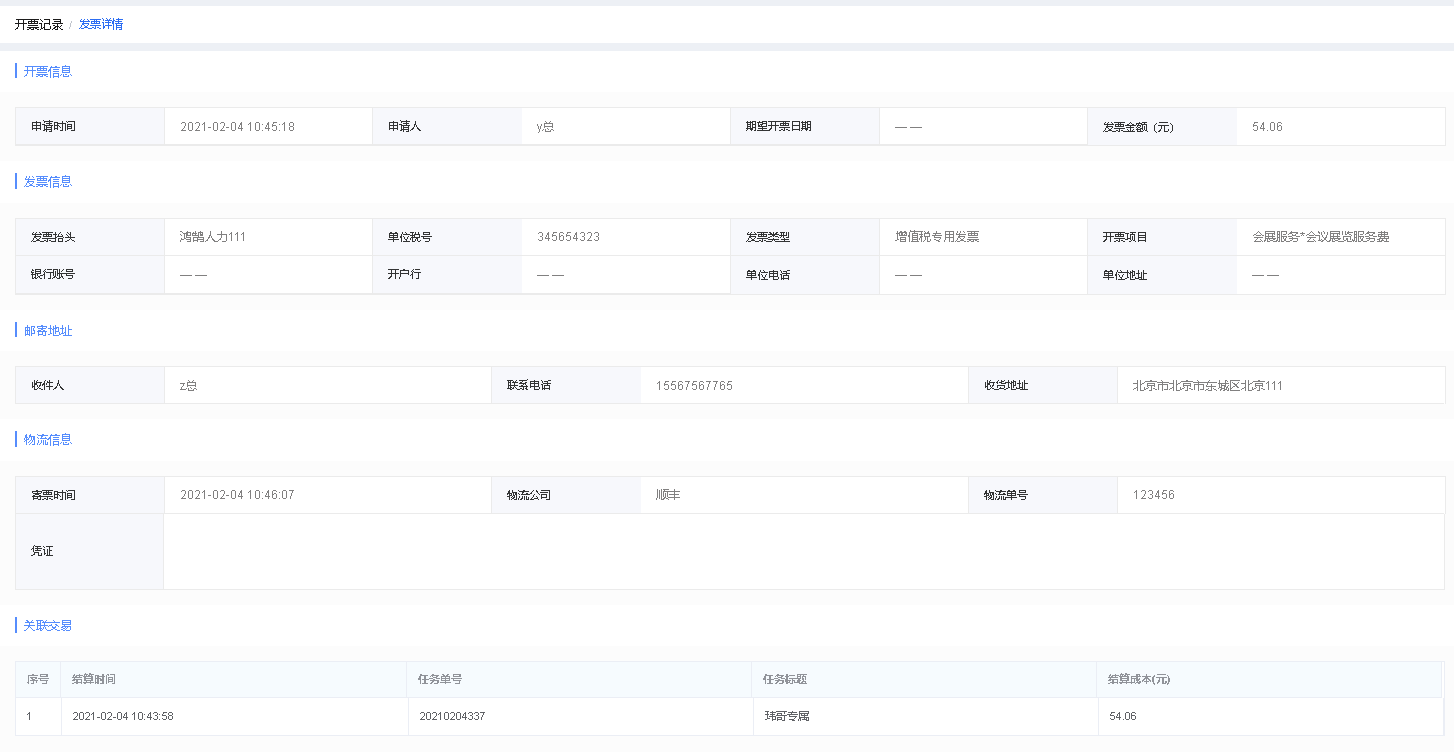The image size is (1454, 752).
Task: Click the 邮寄地址 section heading
Action: 48,330
